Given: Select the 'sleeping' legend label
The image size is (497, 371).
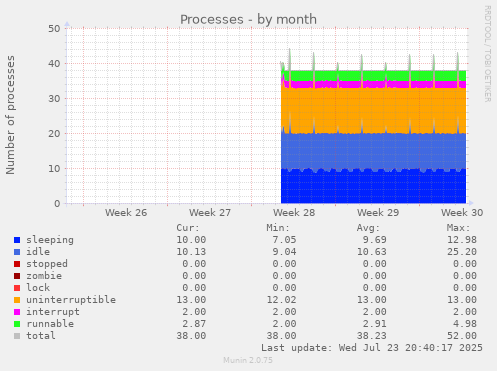Looking at the screenshot, I should [x=50, y=240].
